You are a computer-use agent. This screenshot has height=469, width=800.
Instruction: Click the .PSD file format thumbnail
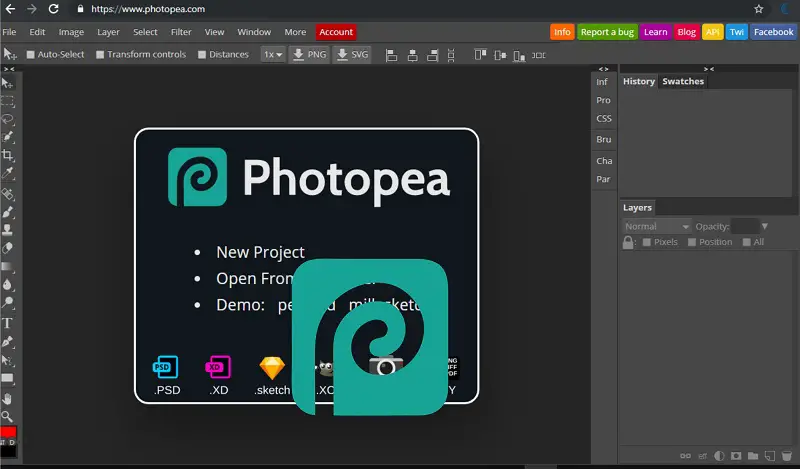tap(166, 368)
